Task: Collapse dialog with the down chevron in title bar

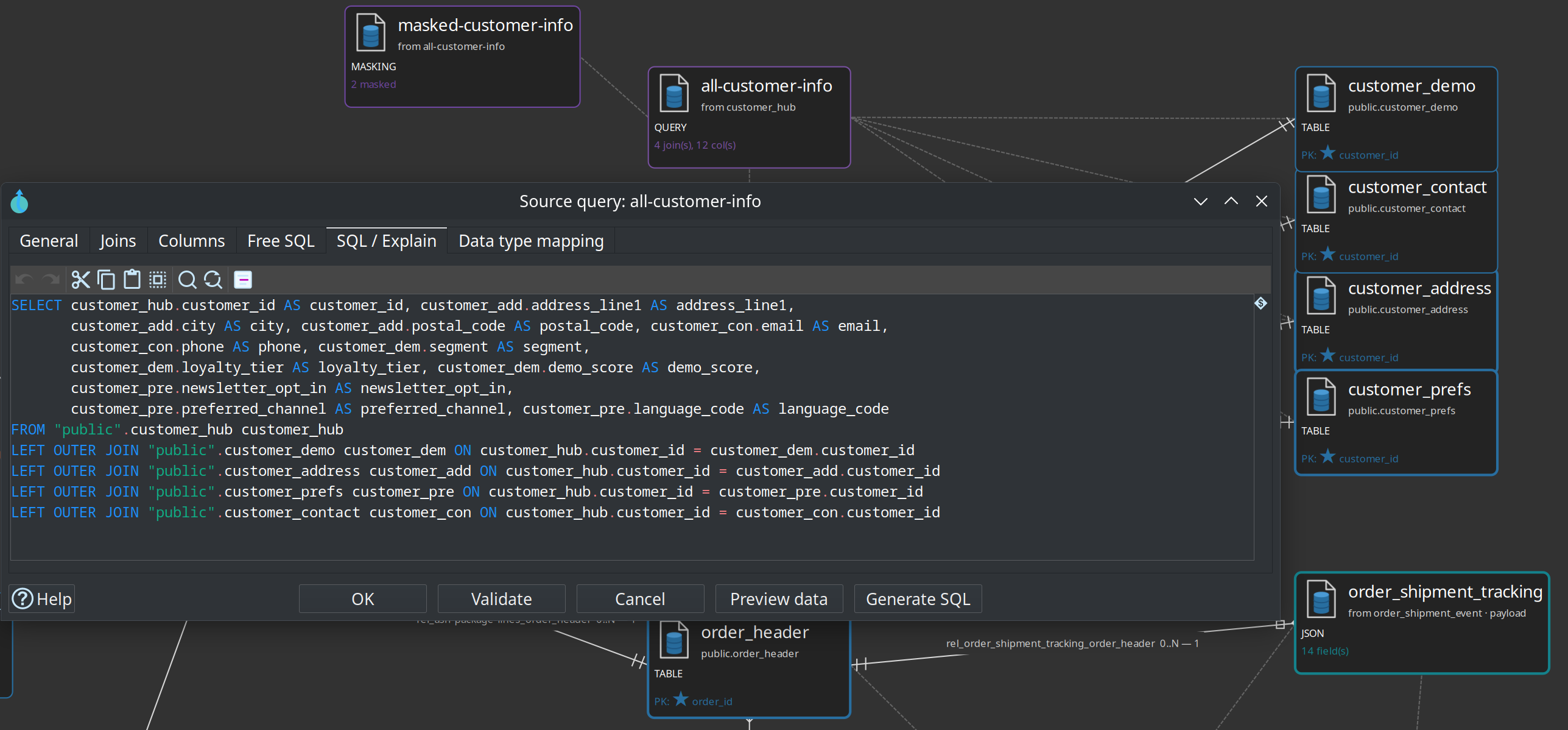Action: pos(1200,201)
